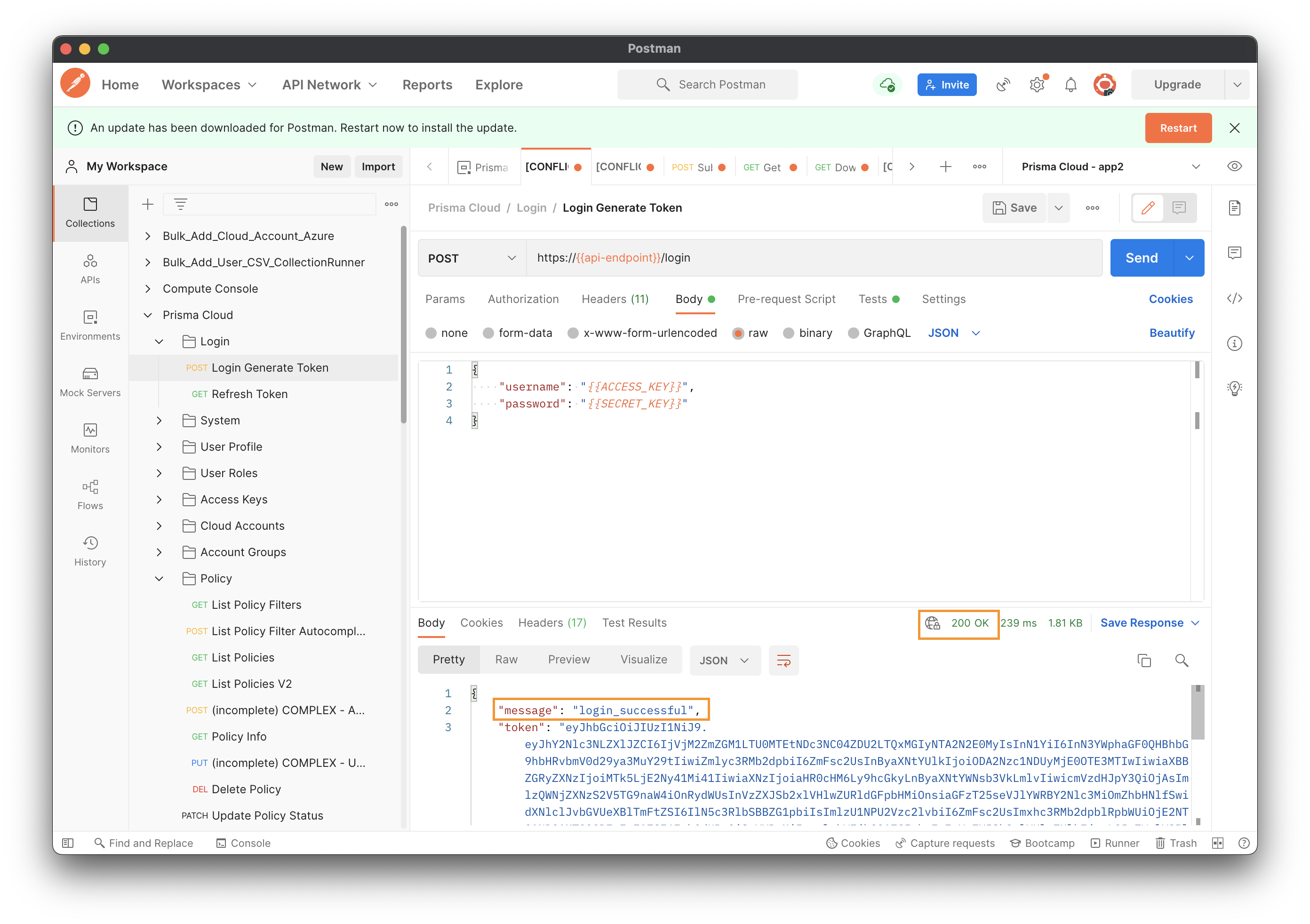Image resolution: width=1310 pixels, height=924 pixels.
Task: Click the notifications bell icon
Action: [x=1070, y=85]
